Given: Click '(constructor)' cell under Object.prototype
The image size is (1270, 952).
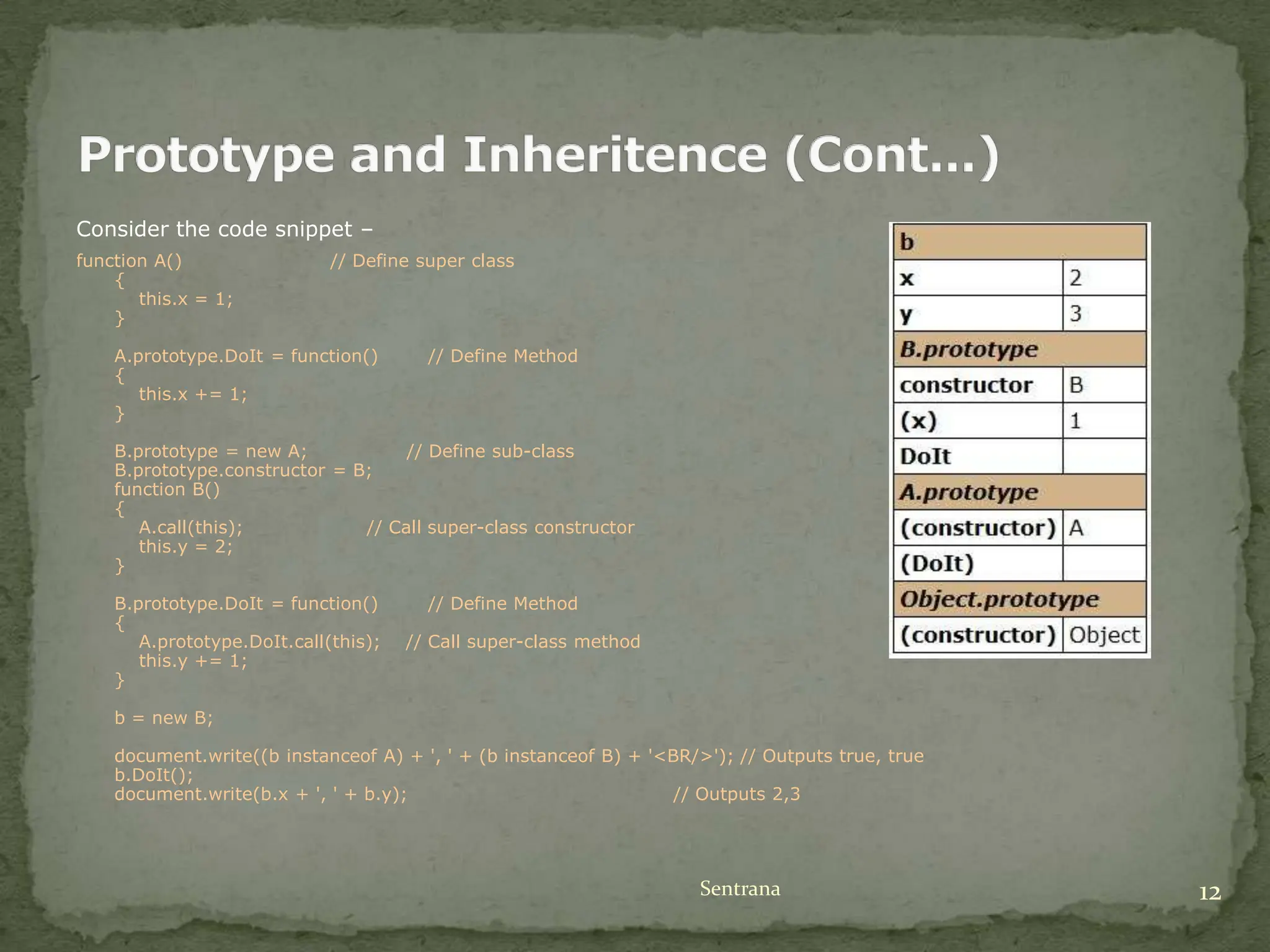Looking at the screenshot, I should pos(978,635).
